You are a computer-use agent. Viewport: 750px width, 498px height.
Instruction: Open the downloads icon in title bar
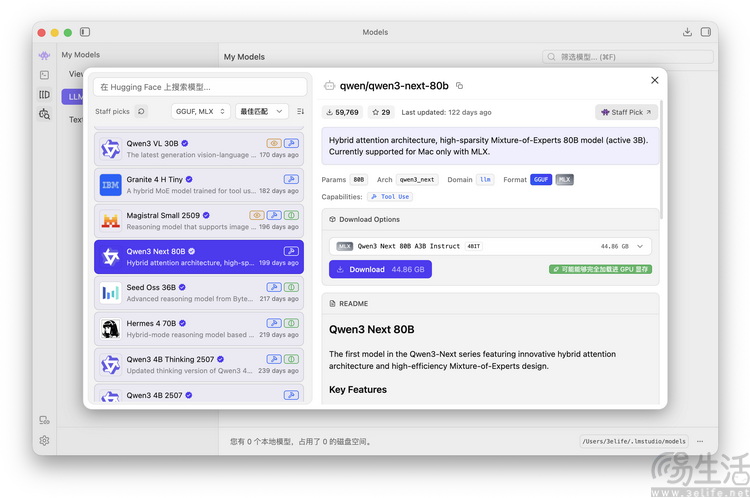click(x=687, y=32)
